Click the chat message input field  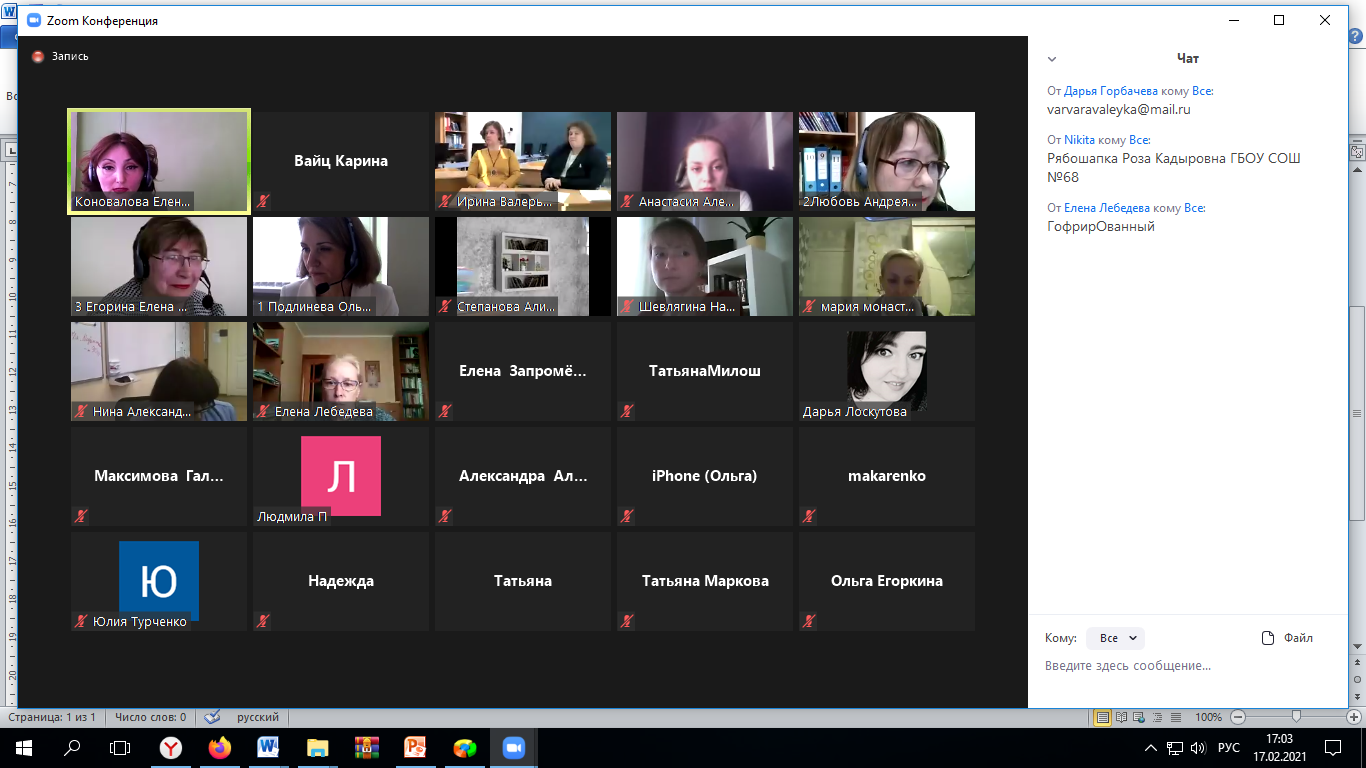[x=1187, y=666]
